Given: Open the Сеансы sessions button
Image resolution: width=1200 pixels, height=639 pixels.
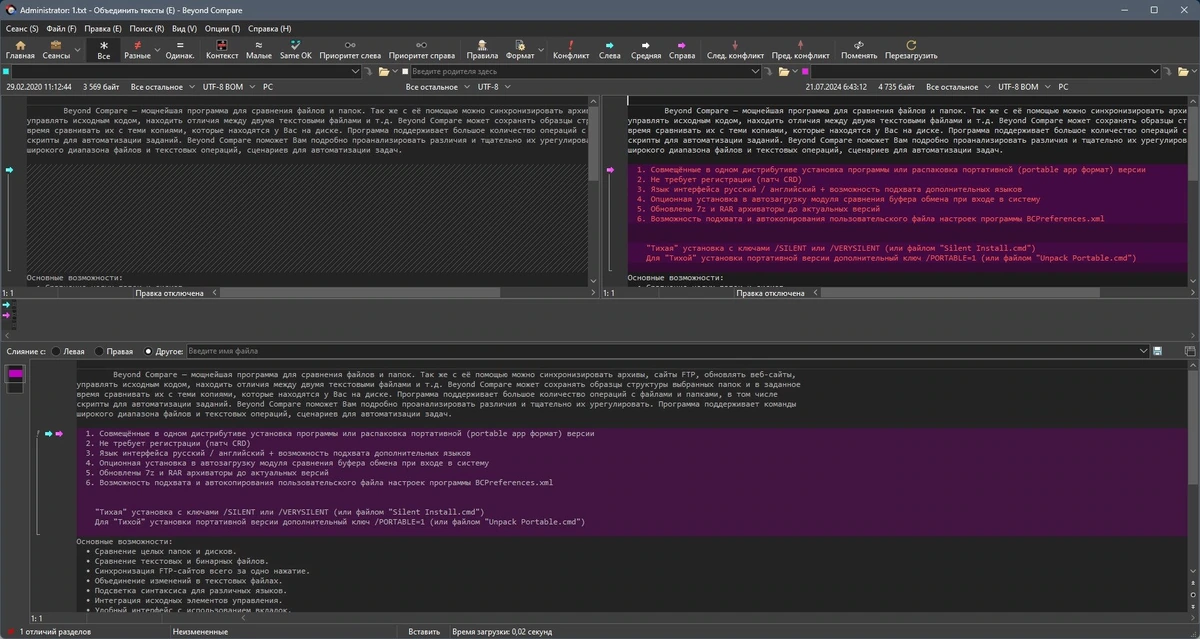Looking at the screenshot, I should (55, 50).
